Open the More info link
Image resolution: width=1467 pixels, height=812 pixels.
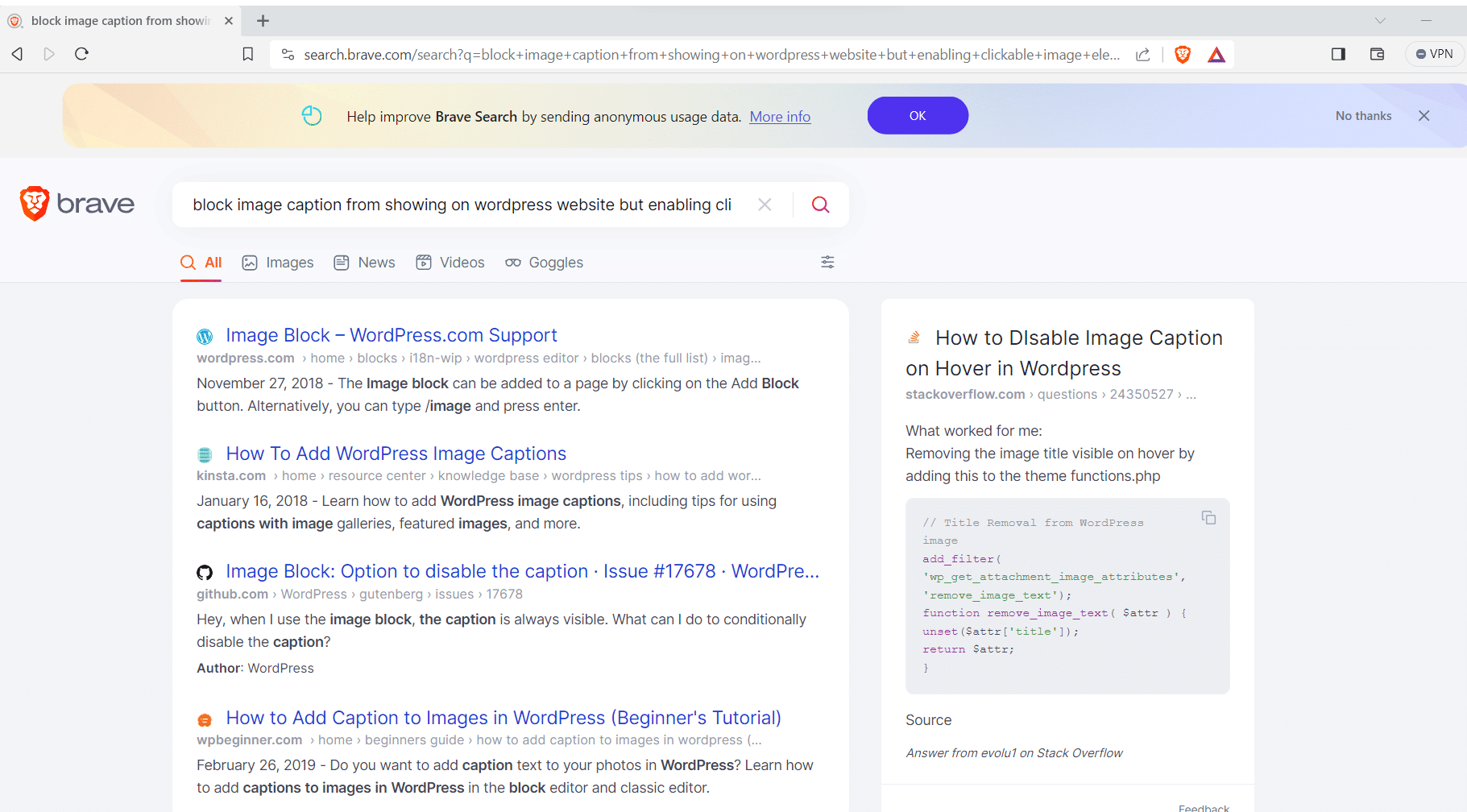[x=780, y=117]
